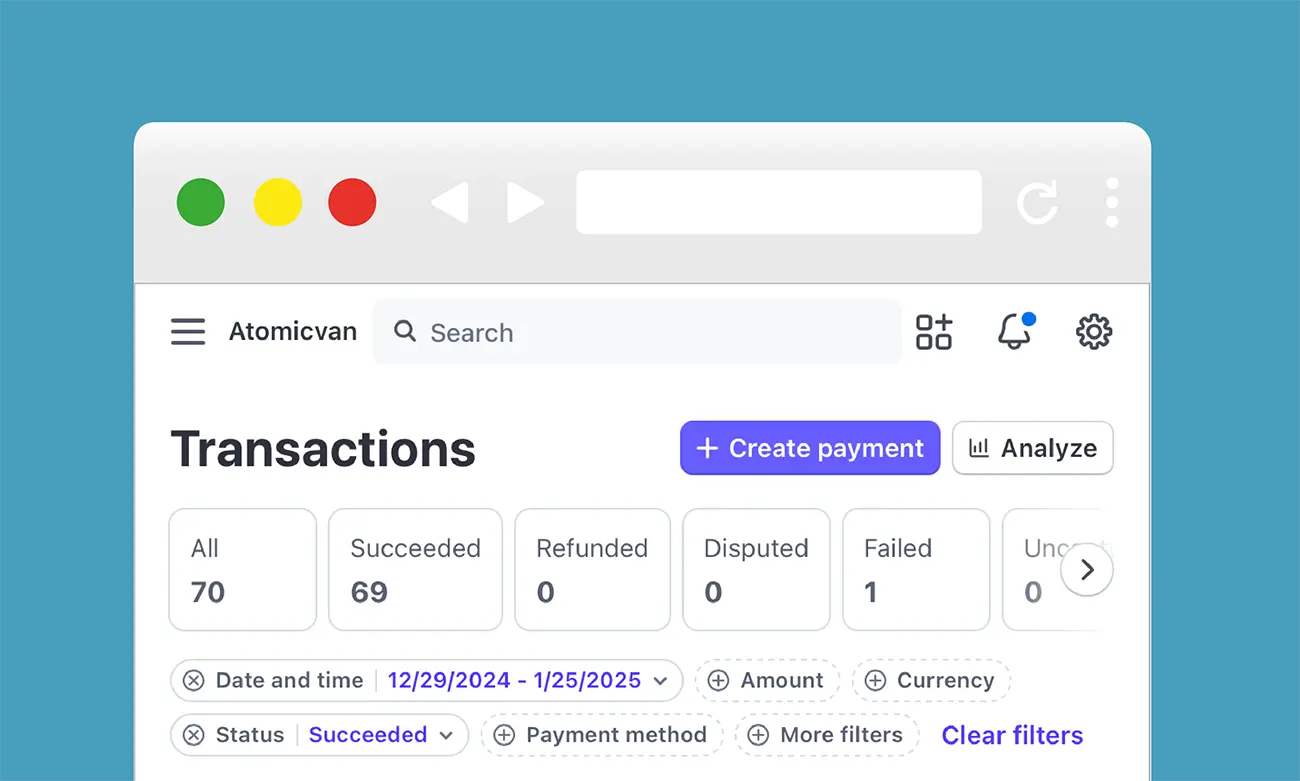Open the browser three-dot menu
Viewport: 1300px width, 781px height.
[1112, 203]
